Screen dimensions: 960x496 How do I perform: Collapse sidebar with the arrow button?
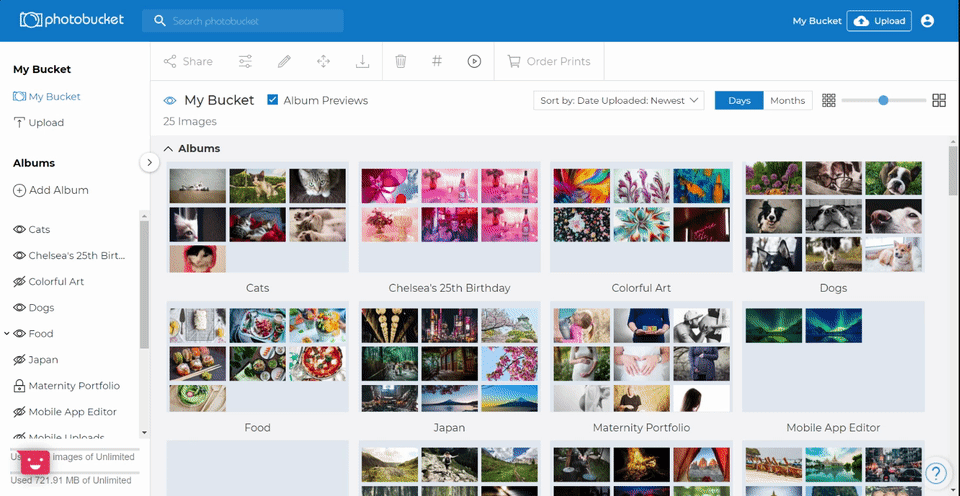click(149, 162)
